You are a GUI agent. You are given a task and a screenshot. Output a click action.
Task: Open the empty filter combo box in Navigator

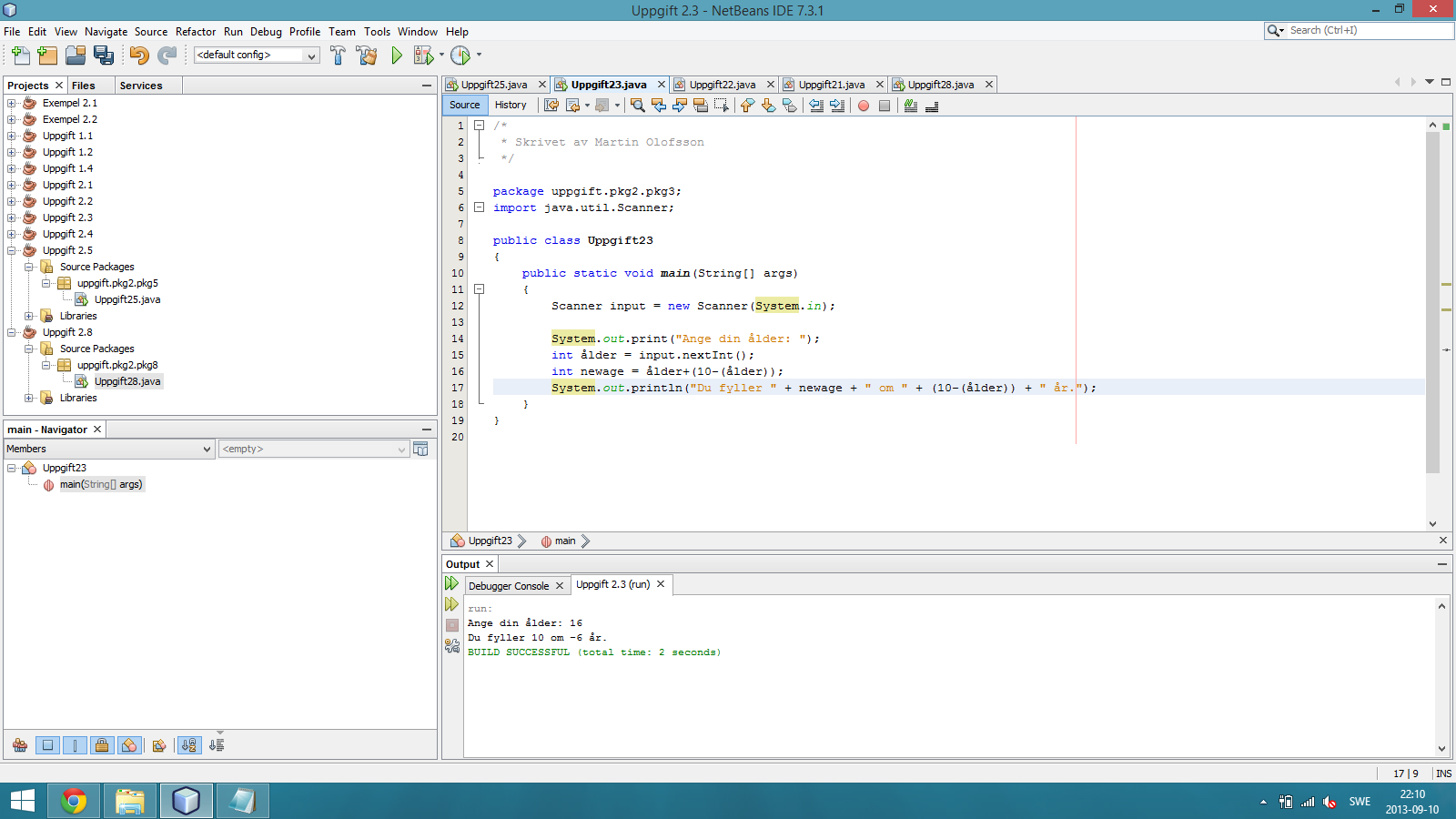point(313,449)
